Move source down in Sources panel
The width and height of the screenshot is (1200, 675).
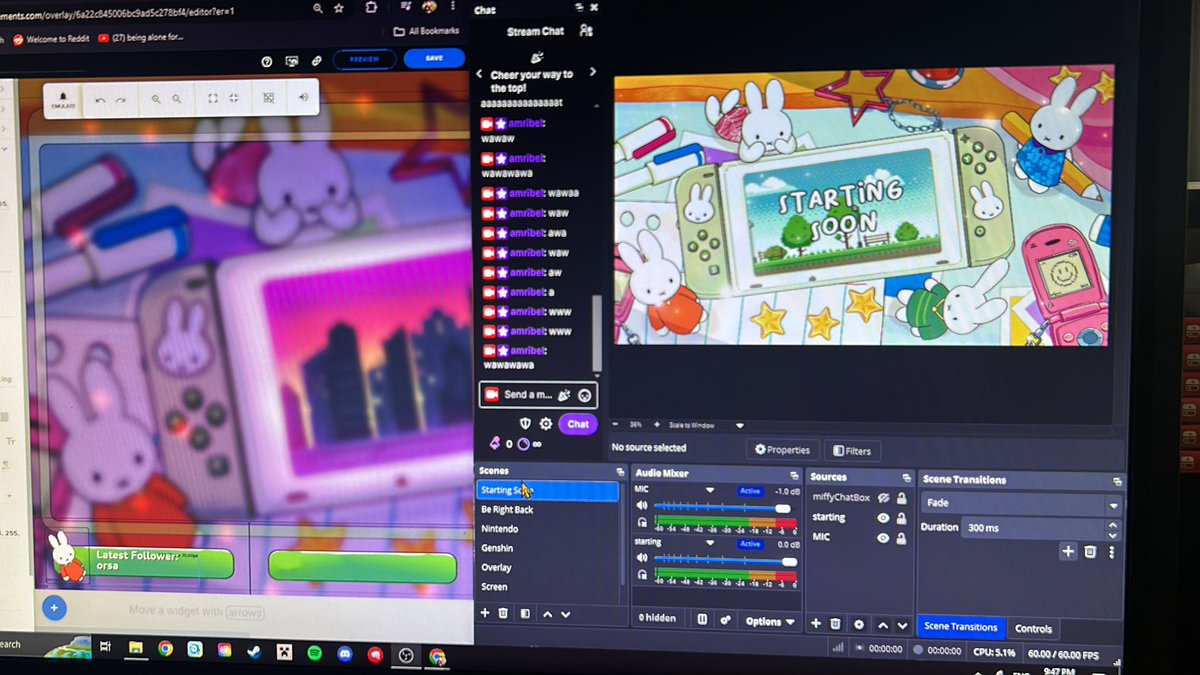click(x=902, y=625)
